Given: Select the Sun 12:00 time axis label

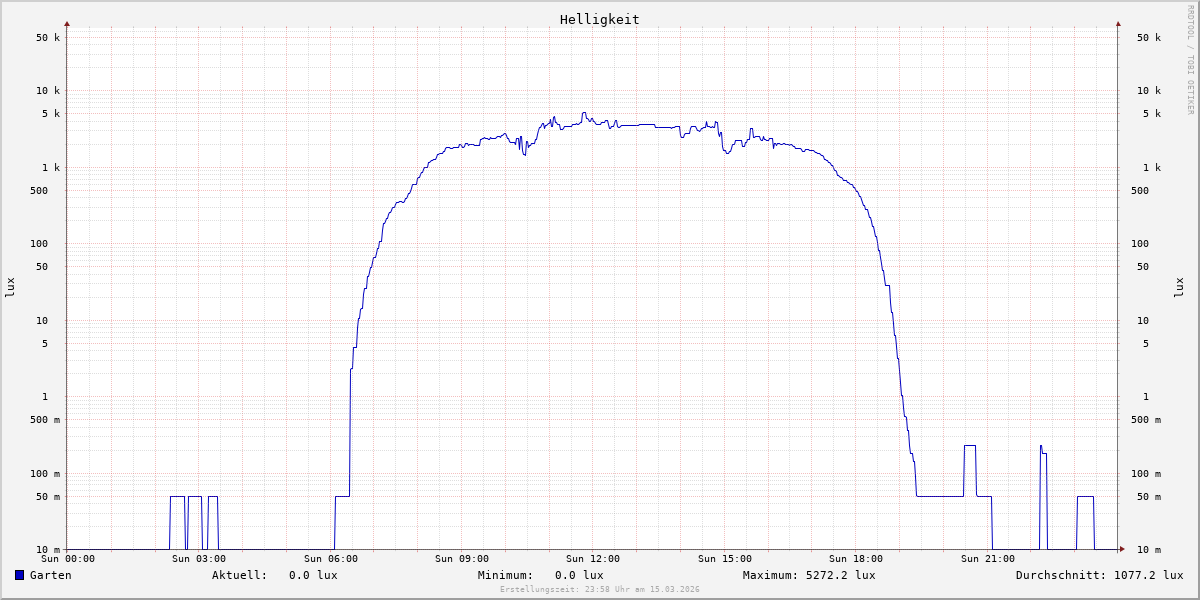Looking at the screenshot, I should coord(592,559).
